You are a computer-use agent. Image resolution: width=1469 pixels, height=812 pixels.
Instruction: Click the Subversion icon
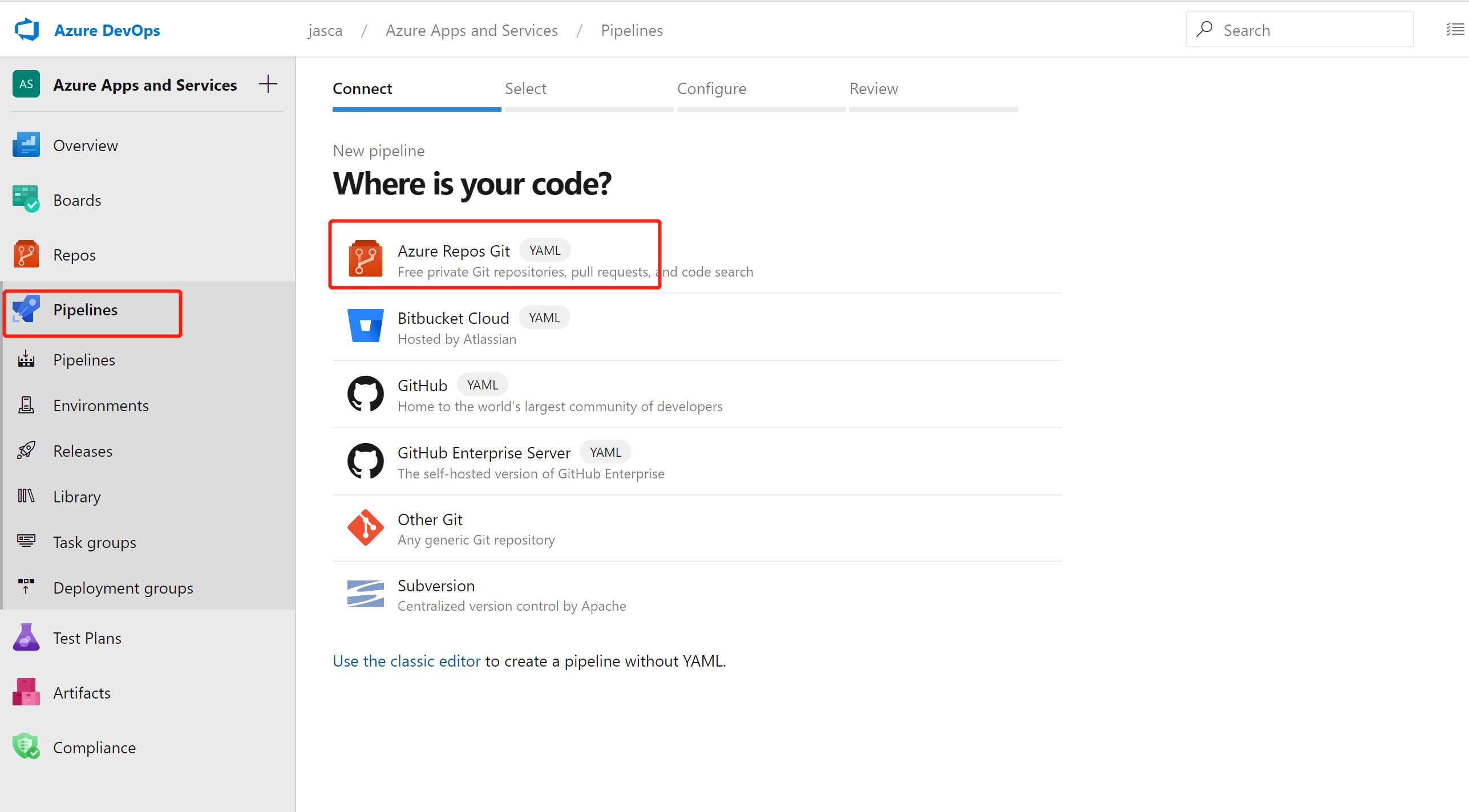[366, 594]
